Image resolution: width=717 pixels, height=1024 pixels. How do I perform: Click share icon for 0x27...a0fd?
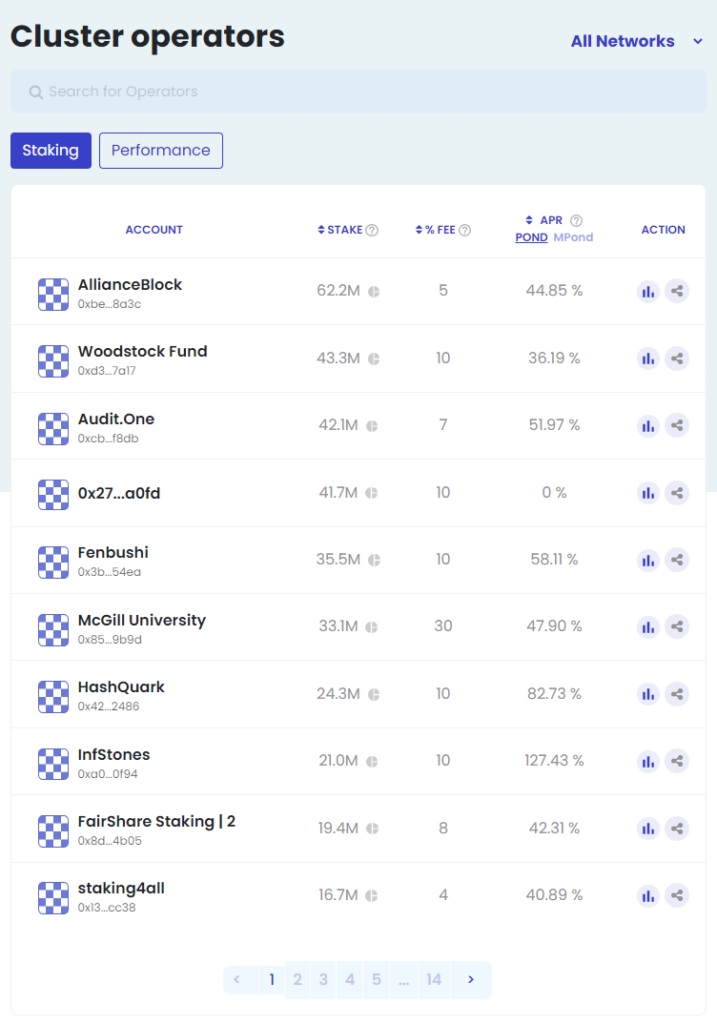(x=677, y=493)
